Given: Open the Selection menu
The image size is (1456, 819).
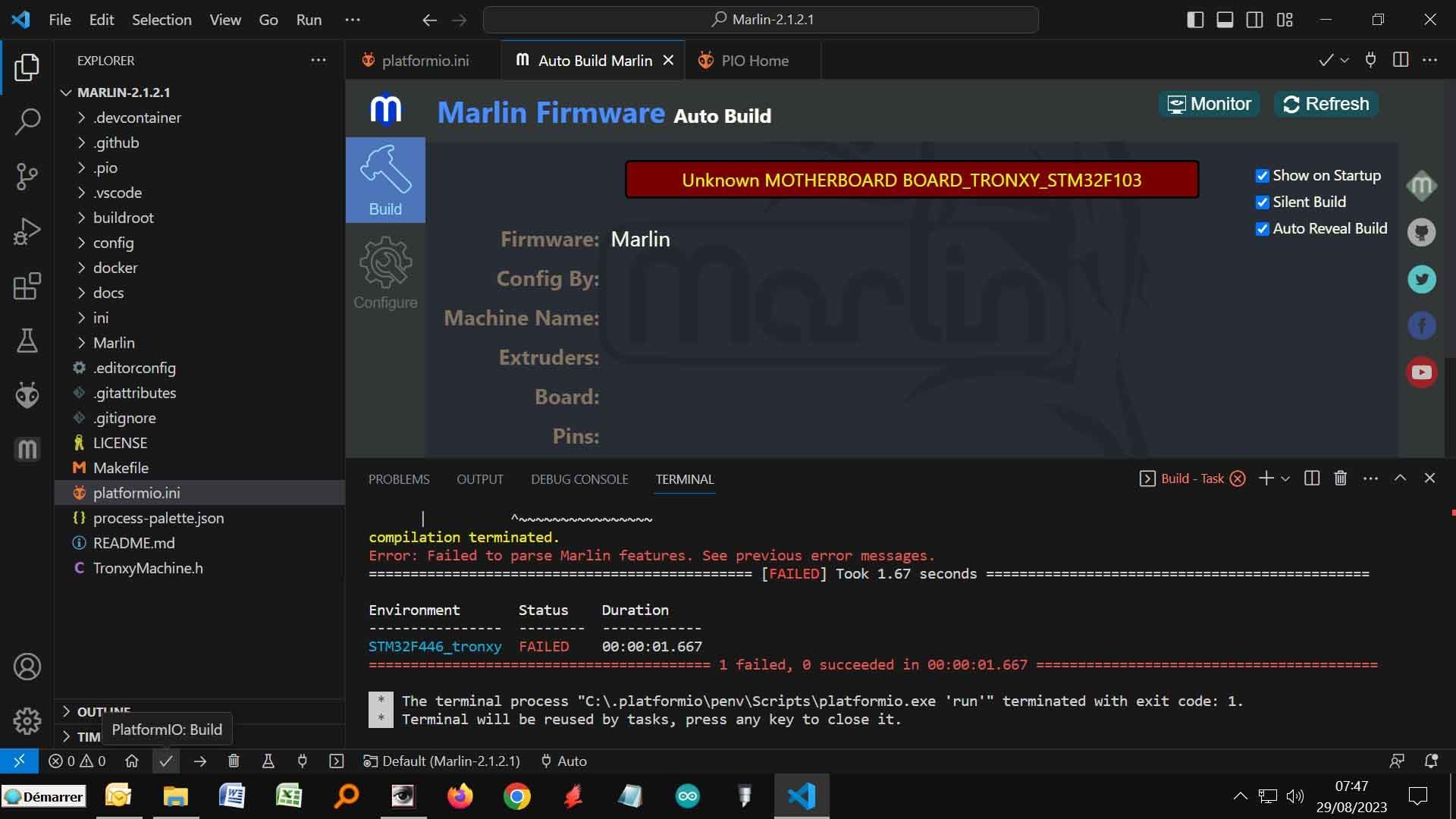Looking at the screenshot, I should pos(162,20).
